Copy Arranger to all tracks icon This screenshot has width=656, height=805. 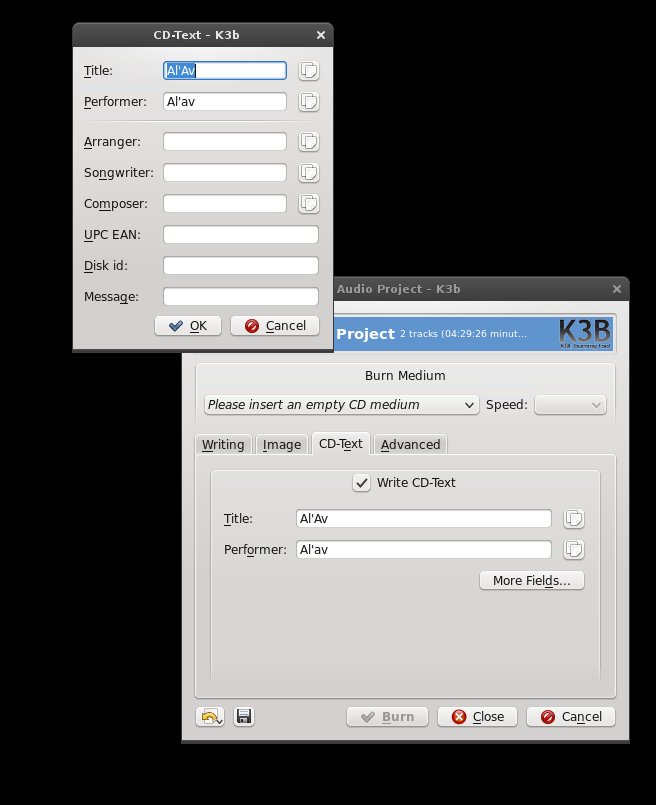coord(308,142)
